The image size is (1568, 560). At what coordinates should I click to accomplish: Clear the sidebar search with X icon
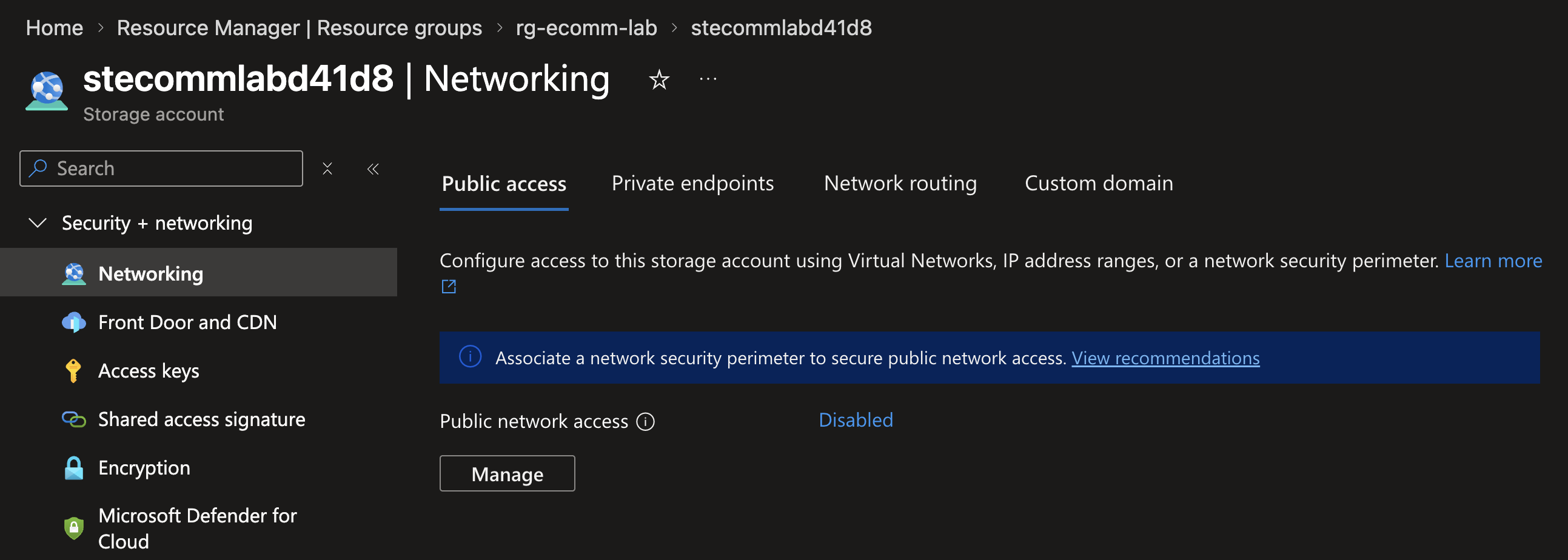click(x=327, y=168)
